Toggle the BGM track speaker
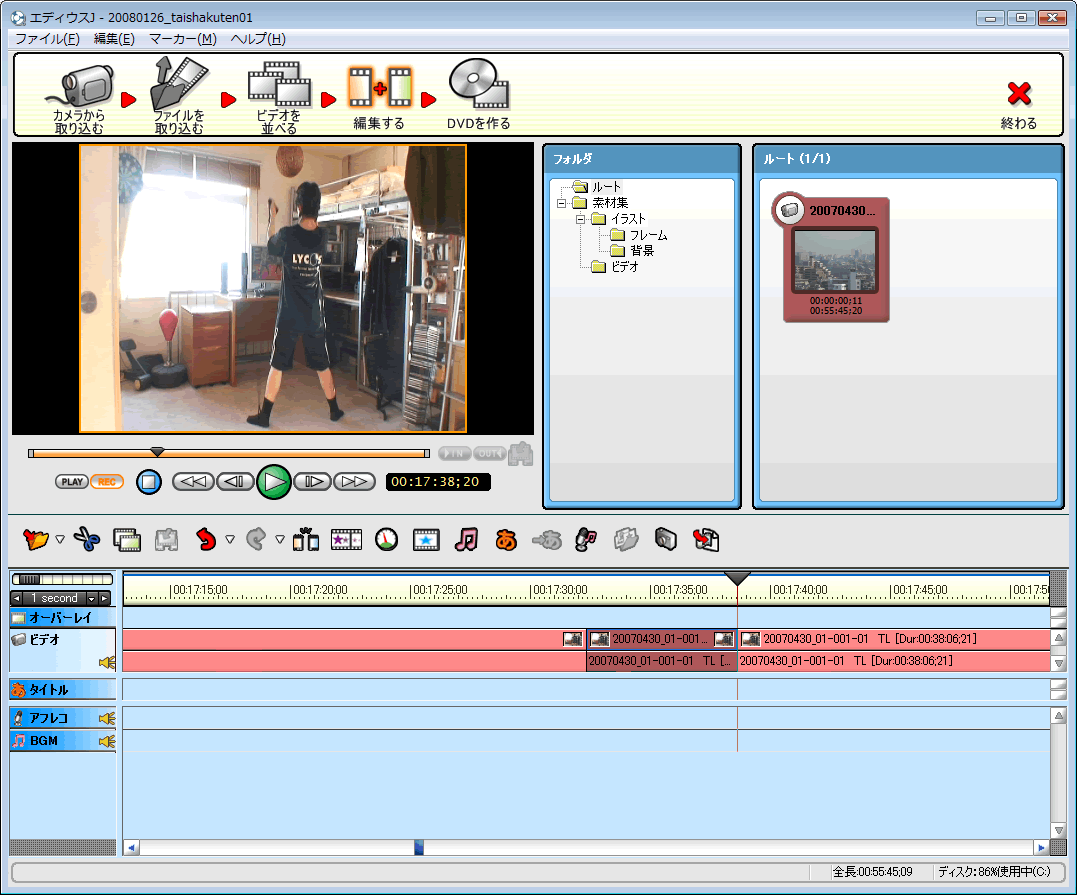The image size is (1077, 895). pos(106,742)
